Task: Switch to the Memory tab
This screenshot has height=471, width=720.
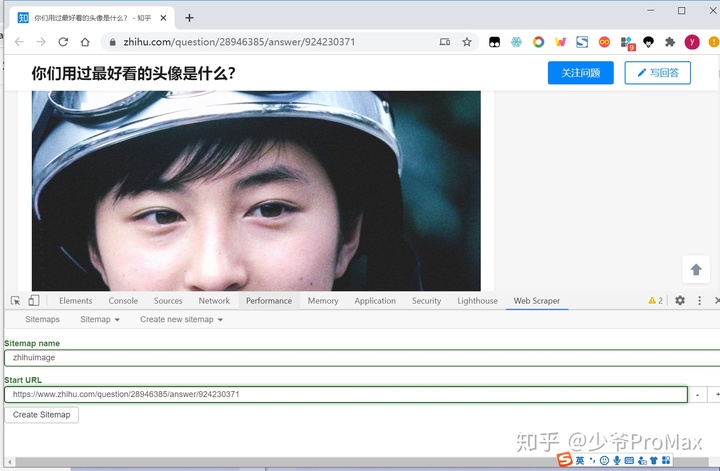Action: [x=323, y=301]
